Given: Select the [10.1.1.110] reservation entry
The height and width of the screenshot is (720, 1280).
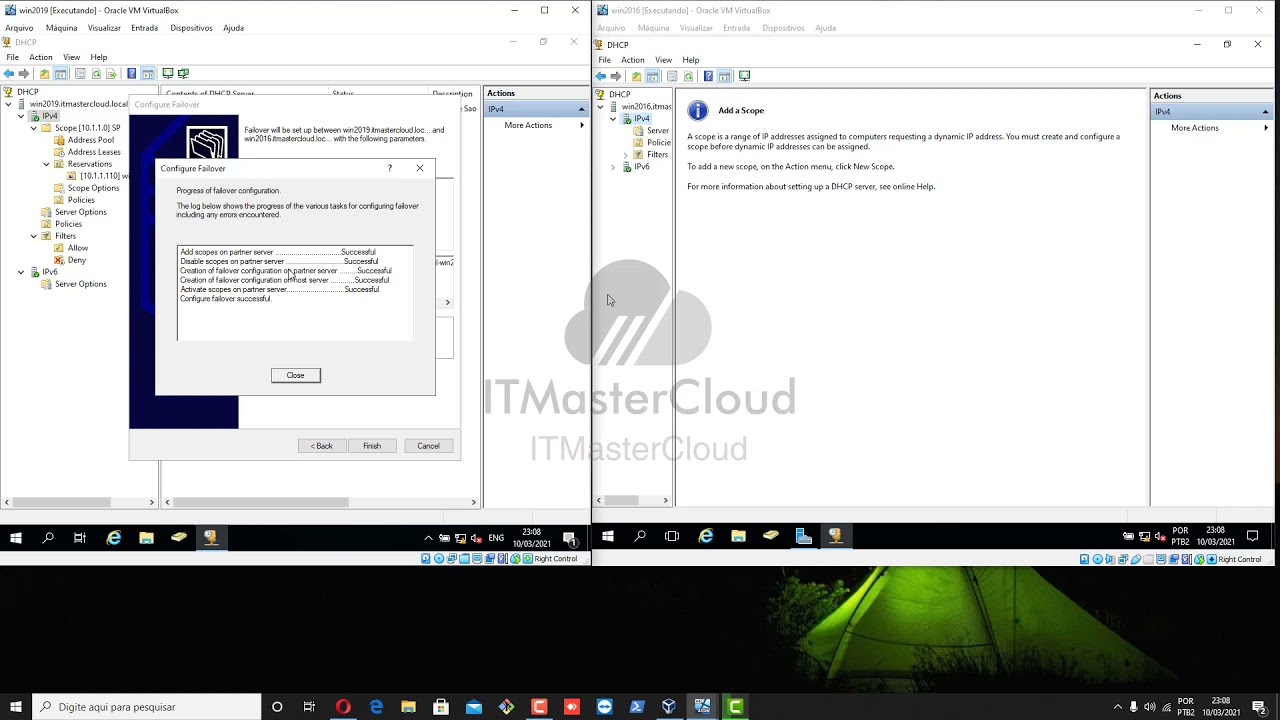Looking at the screenshot, I should coord(104,176).
